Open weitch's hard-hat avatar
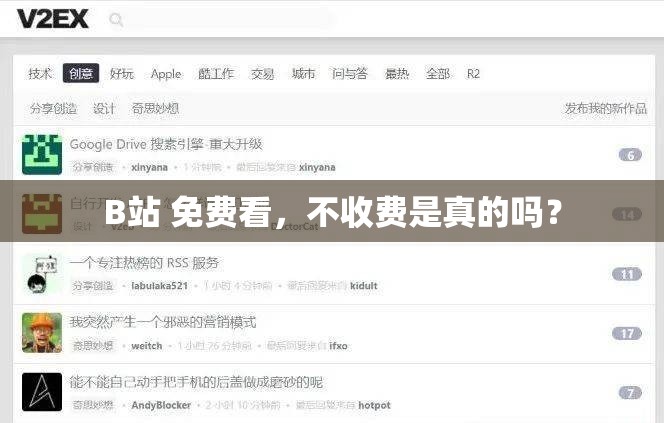The height and width of the screenshot is (423, 664). pos(42,333)
